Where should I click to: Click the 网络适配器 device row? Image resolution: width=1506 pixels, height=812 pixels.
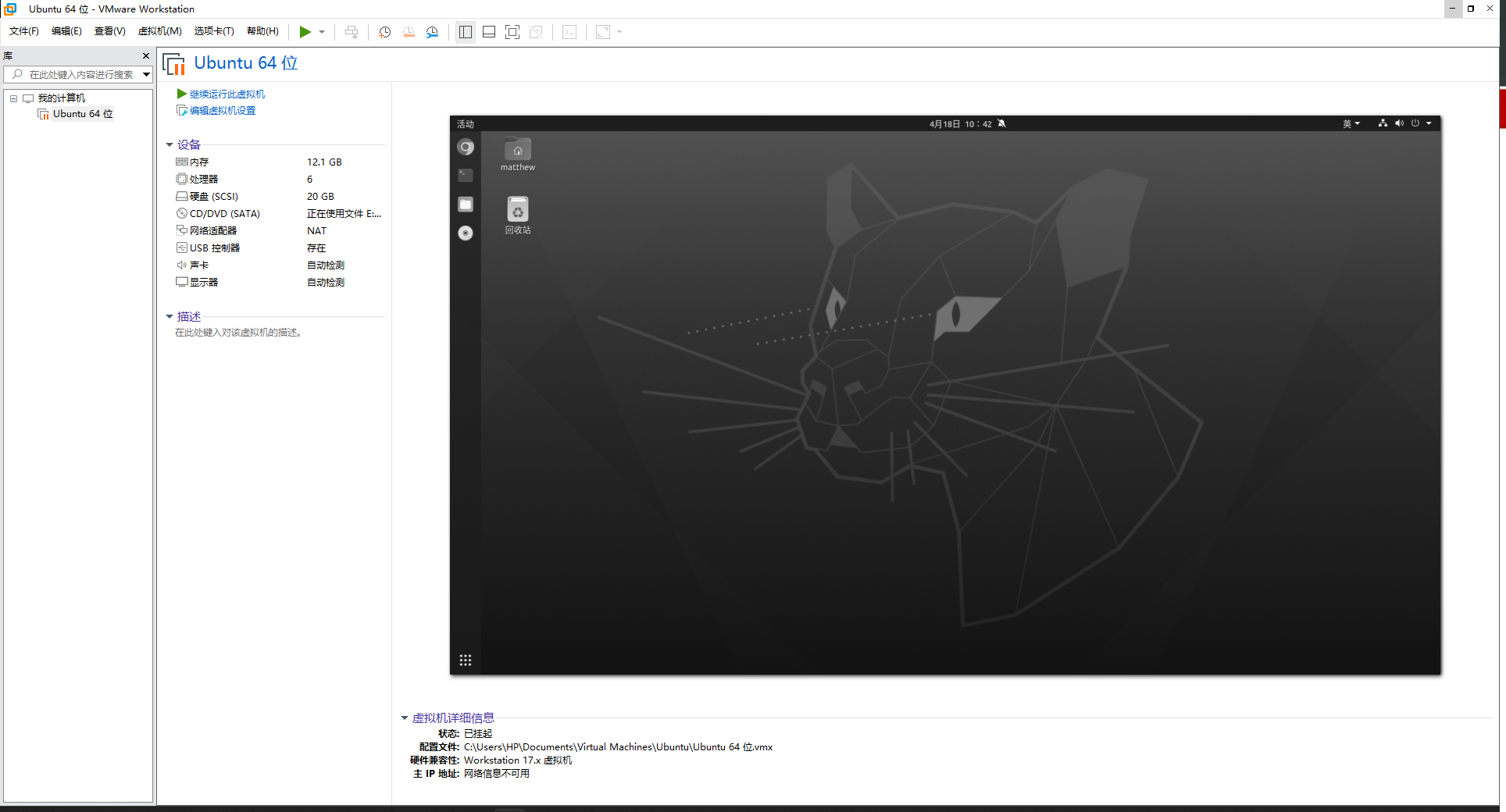(279, 231)
